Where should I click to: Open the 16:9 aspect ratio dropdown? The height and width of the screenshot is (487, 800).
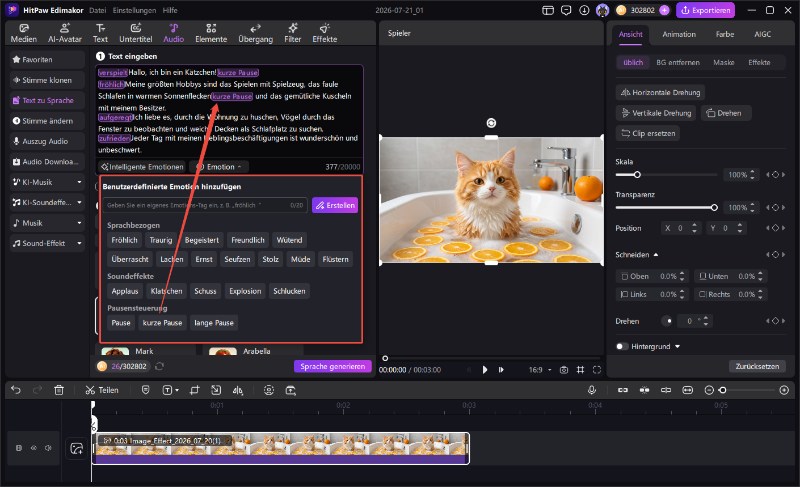540,370
